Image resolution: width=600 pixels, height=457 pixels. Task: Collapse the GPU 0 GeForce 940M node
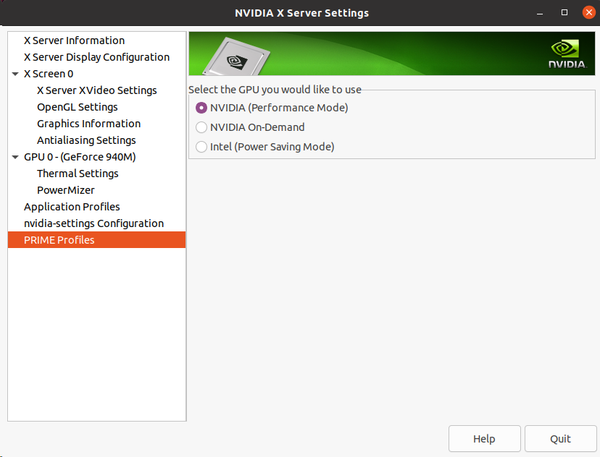(15, 157)
